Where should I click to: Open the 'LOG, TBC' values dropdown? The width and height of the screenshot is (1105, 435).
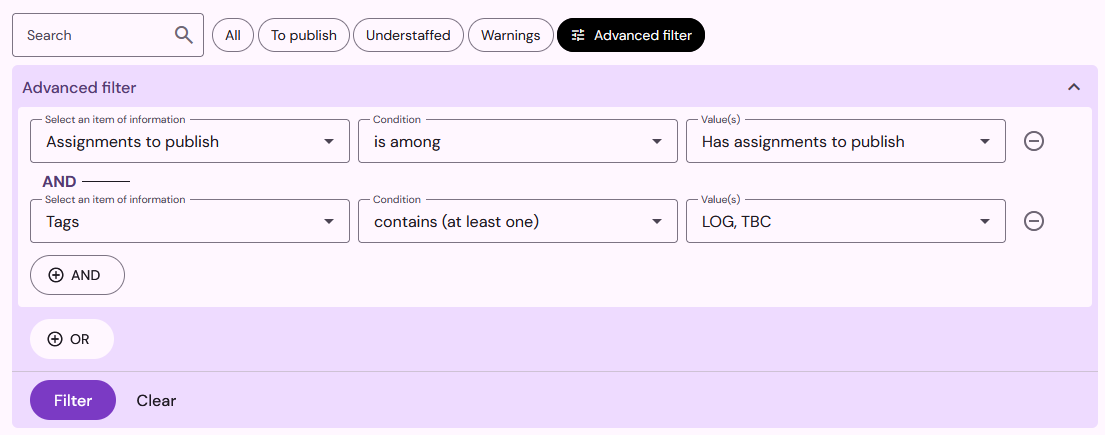tap(846, 221)
